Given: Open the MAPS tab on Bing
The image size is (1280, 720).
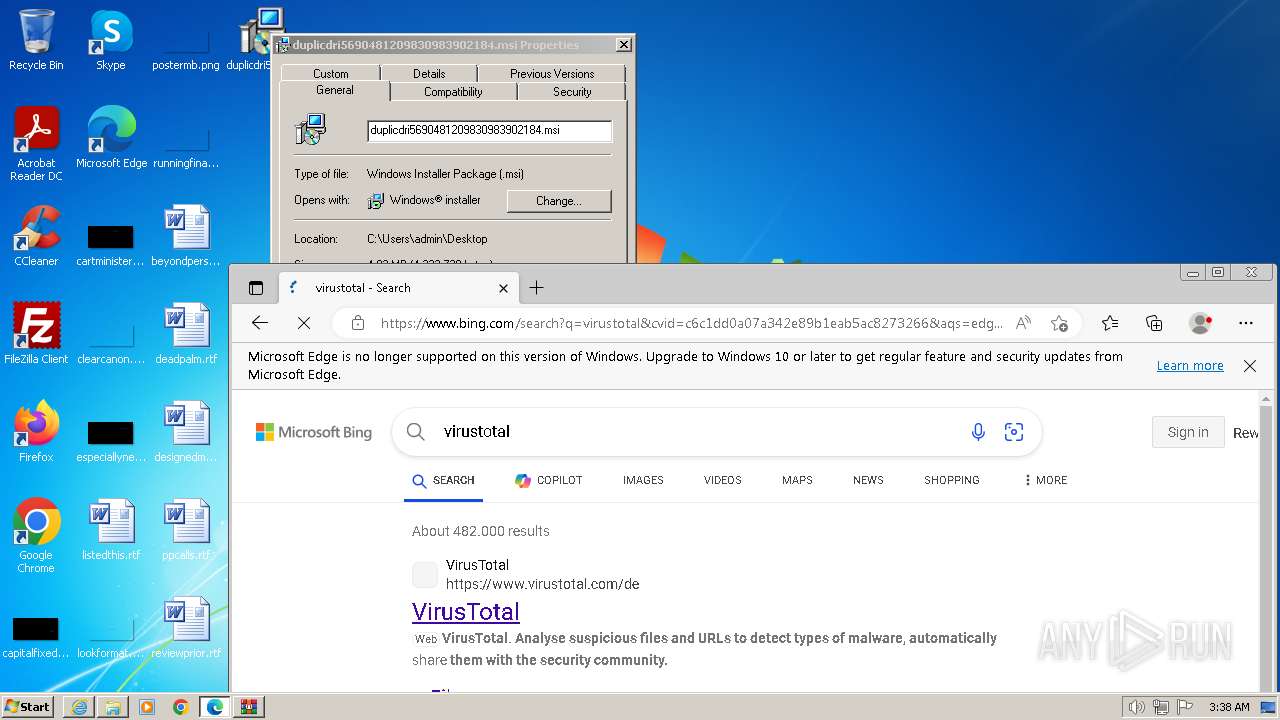Looking at the screenshot, I should (x=797, y=480).
